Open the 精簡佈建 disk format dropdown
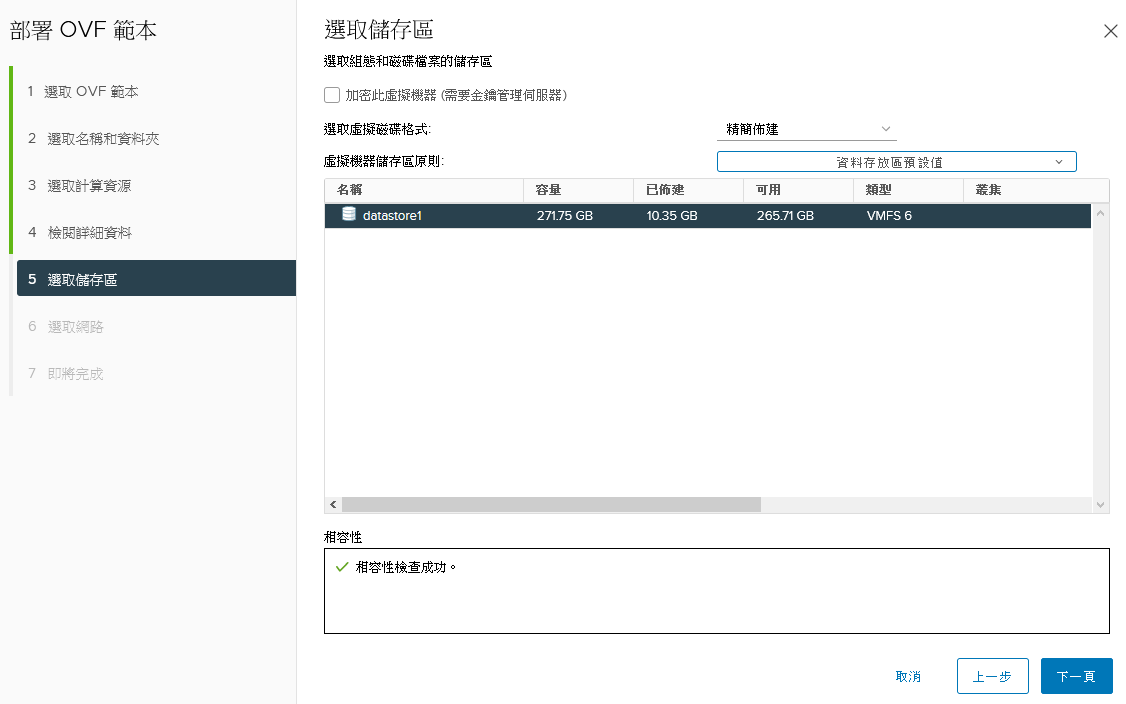This screenshot has height=704, width=1126. pyautogui.click(x=806, y=129)
